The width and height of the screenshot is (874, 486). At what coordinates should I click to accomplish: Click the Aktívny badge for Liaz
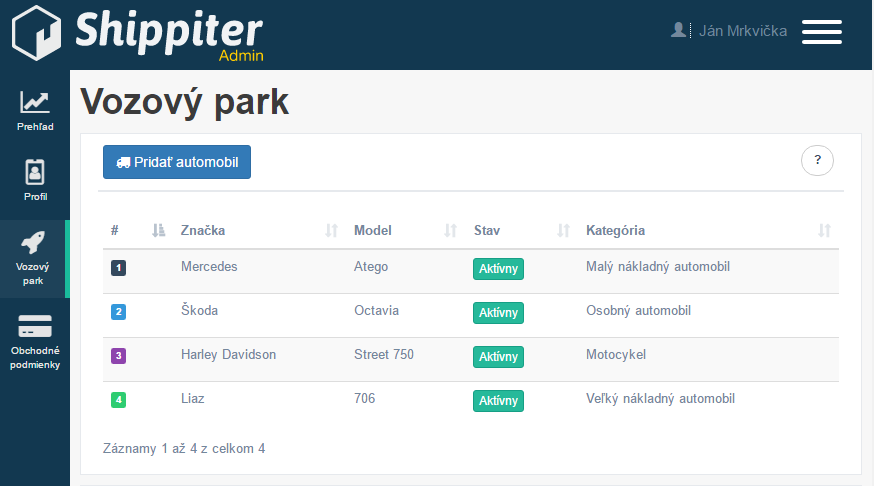click(x=498, y=401)
